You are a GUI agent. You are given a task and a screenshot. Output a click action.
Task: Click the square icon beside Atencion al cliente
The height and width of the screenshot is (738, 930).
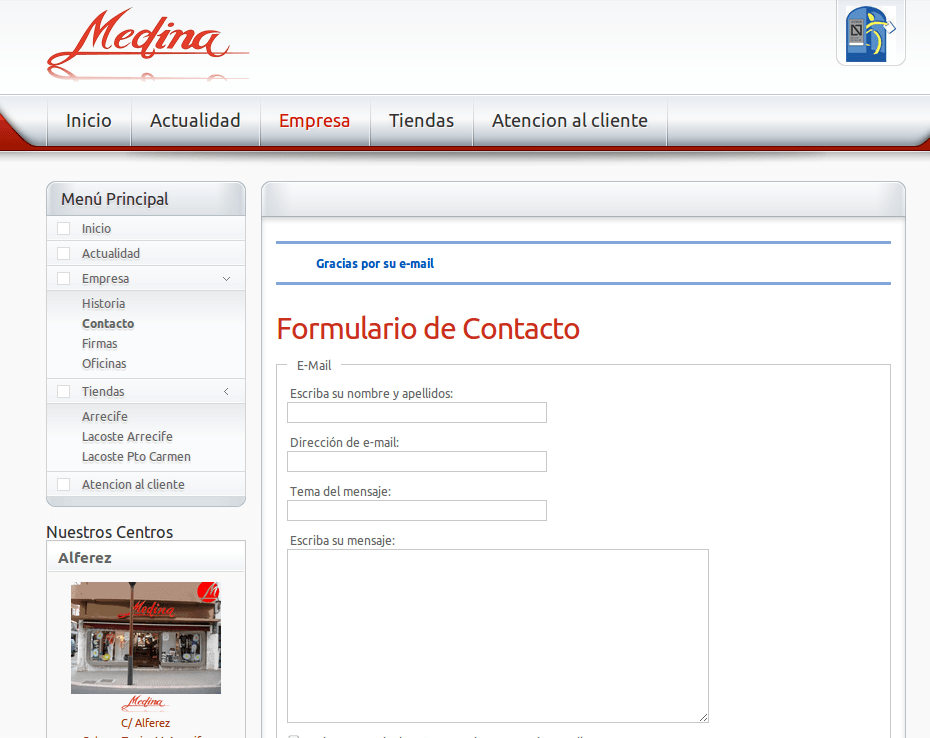(x=63, y=485)
